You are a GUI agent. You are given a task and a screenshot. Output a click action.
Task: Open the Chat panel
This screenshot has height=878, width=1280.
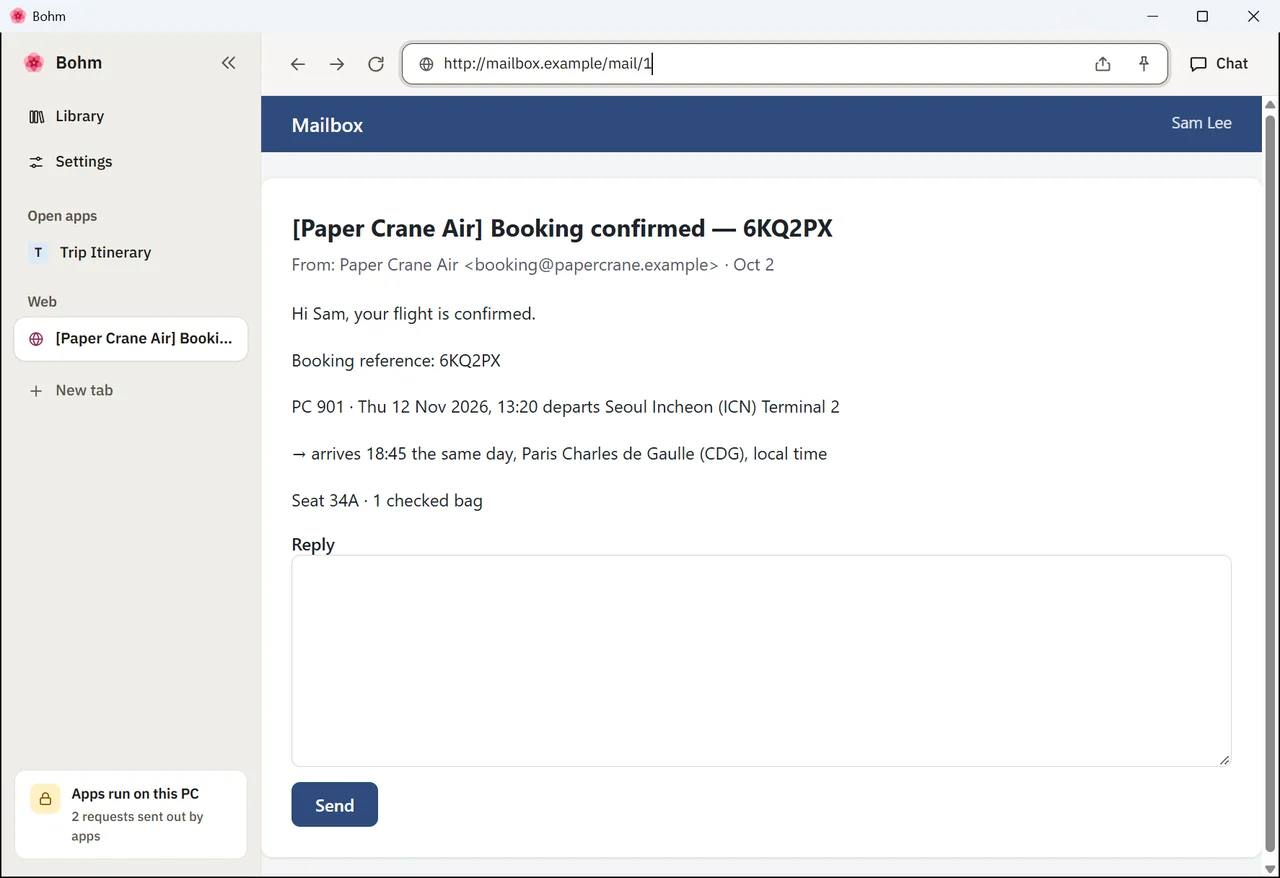[x=1219, y=64]
